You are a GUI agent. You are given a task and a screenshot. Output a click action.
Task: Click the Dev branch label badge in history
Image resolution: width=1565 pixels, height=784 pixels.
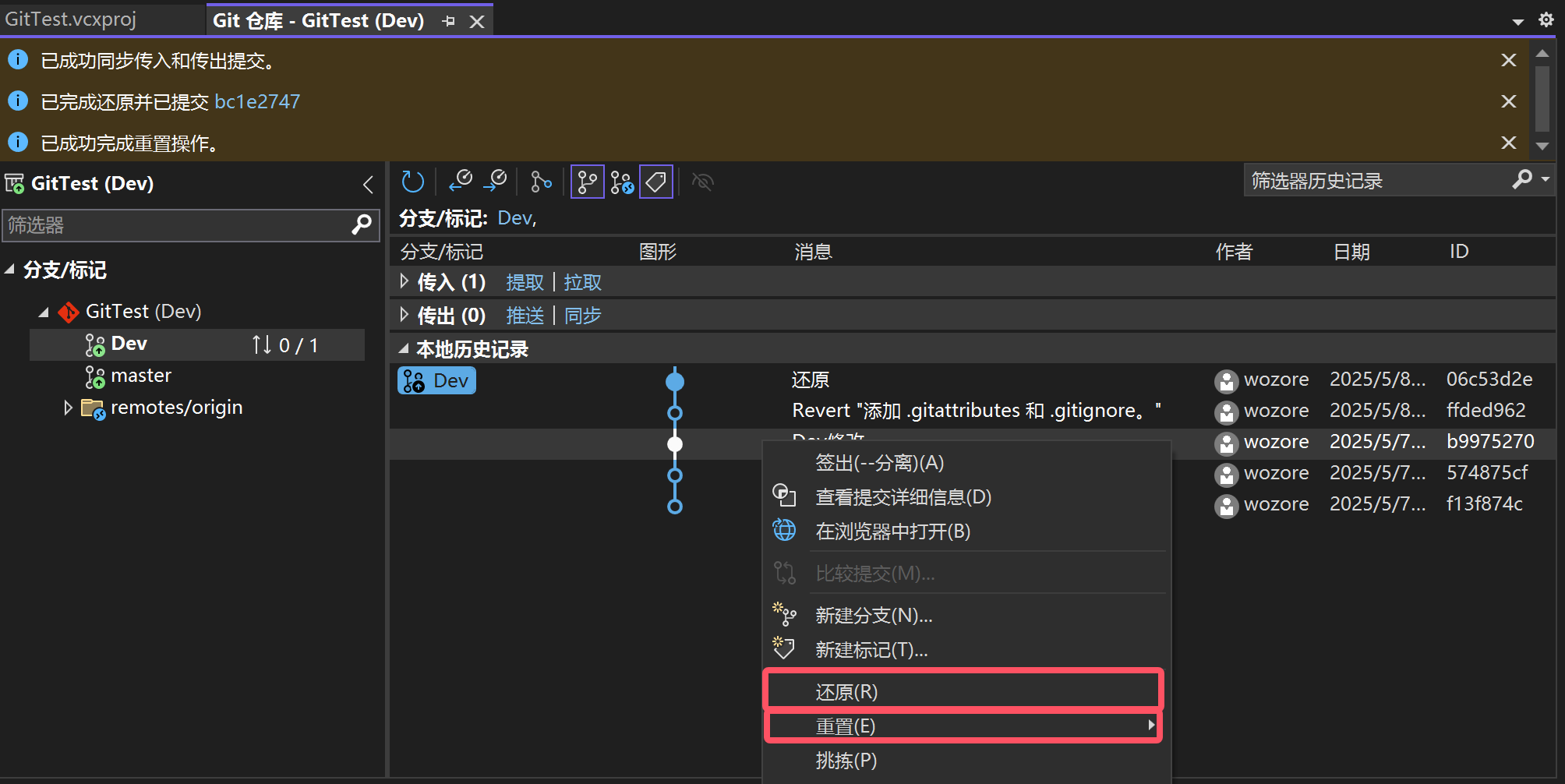pos(436,380)
